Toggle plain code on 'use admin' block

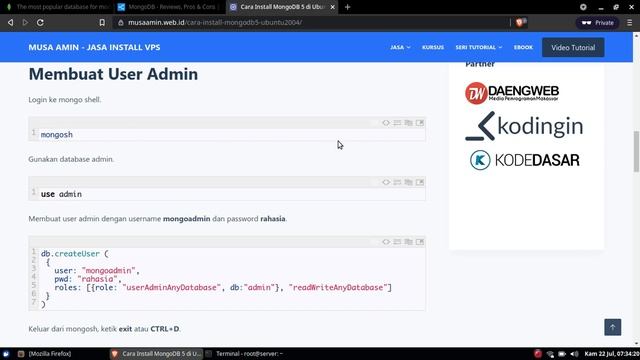coord(386,182)
